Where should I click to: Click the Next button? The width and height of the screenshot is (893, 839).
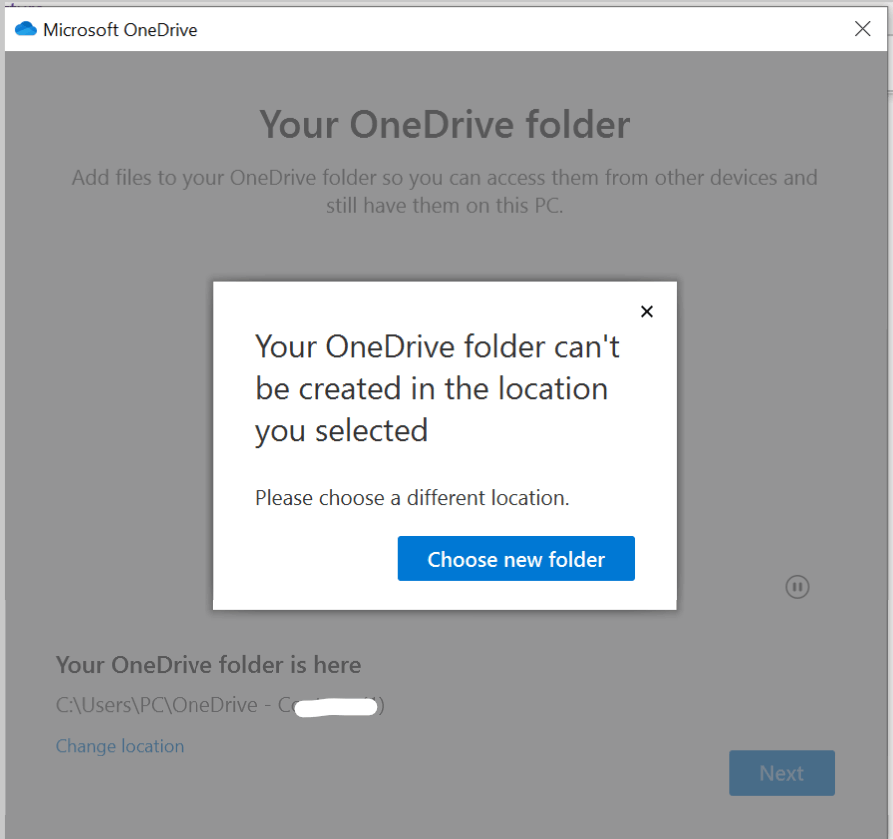coord(782,773)
